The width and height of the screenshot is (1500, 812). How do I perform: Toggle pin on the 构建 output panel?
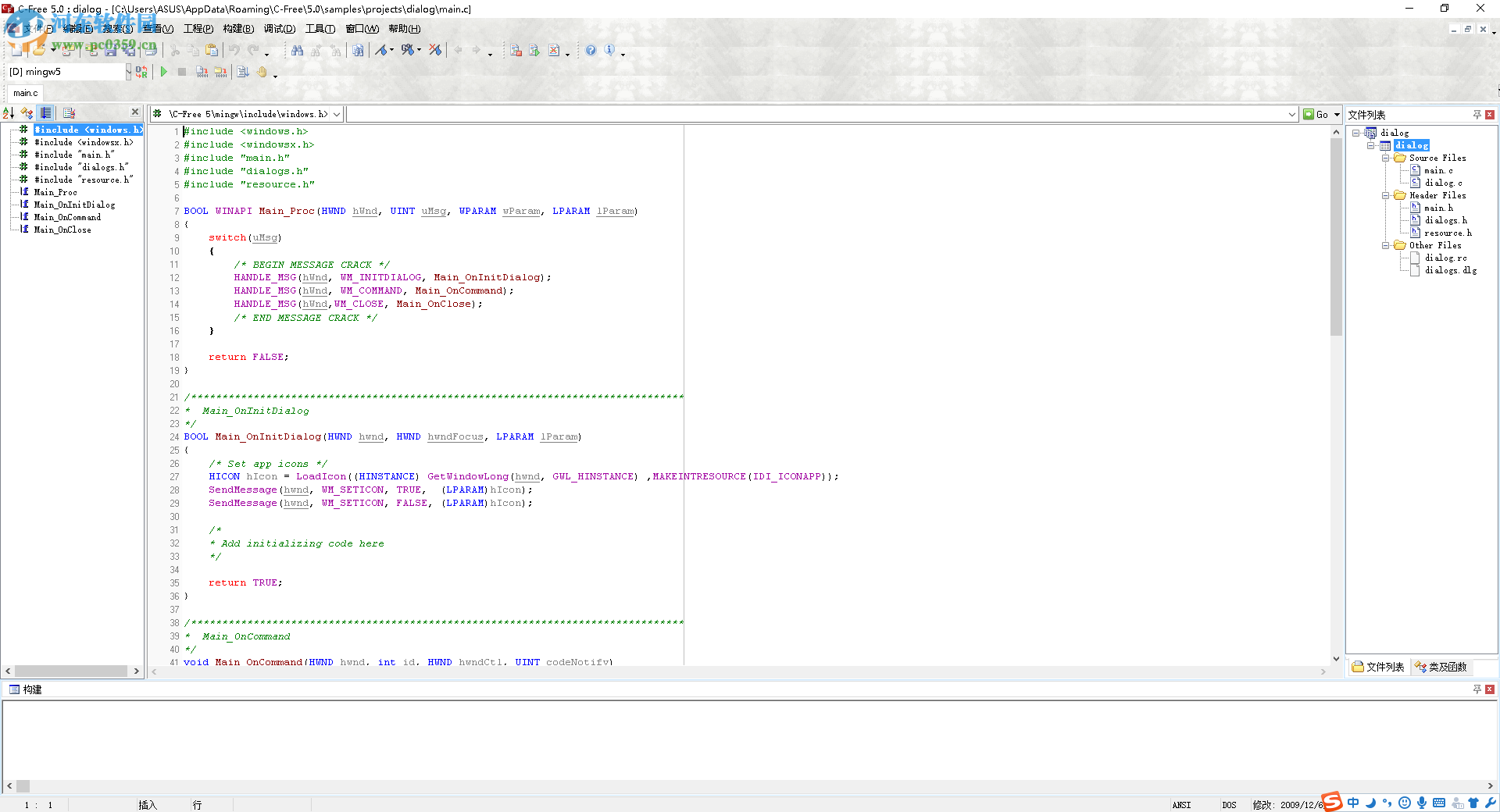pos(1477,689)
